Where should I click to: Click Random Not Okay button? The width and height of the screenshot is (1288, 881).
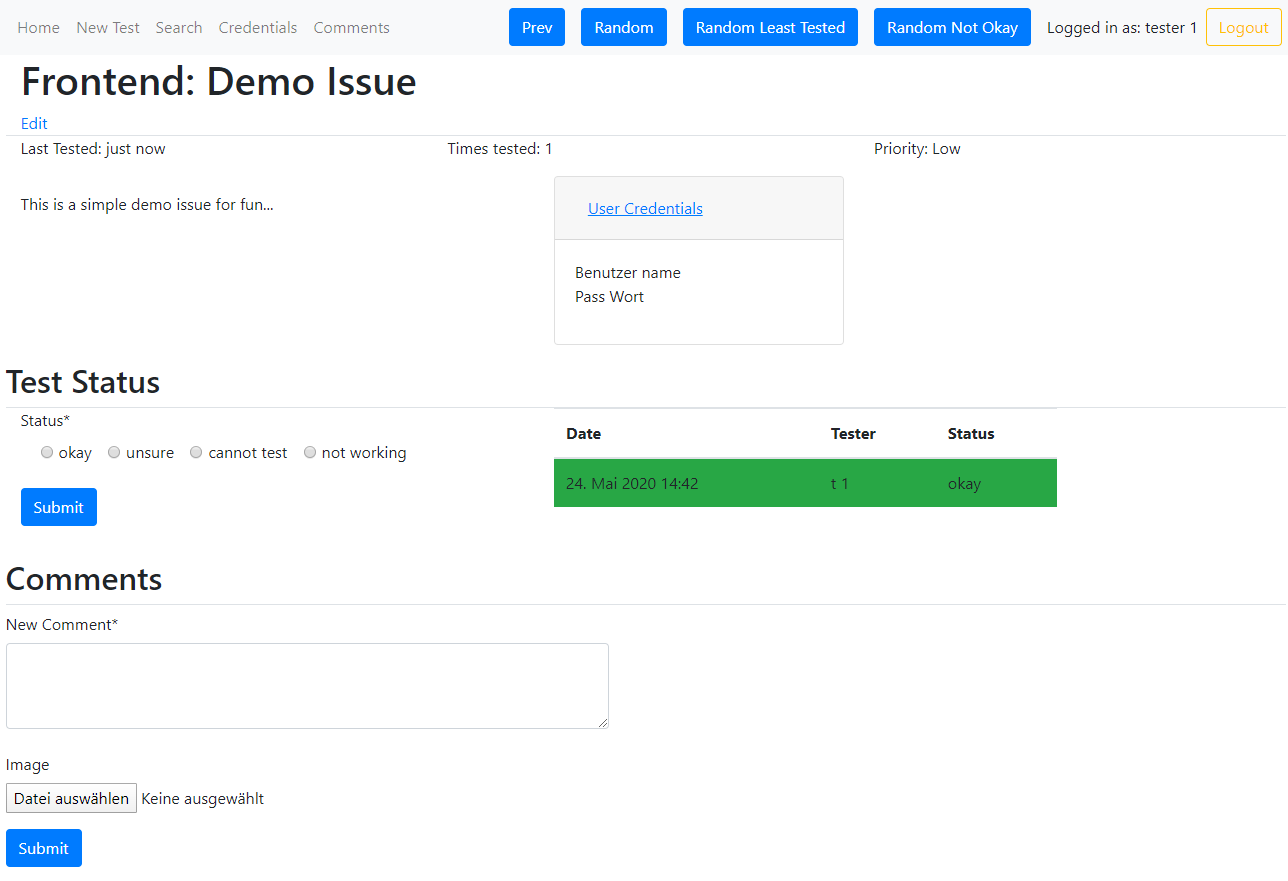click(x=952, y=28)
